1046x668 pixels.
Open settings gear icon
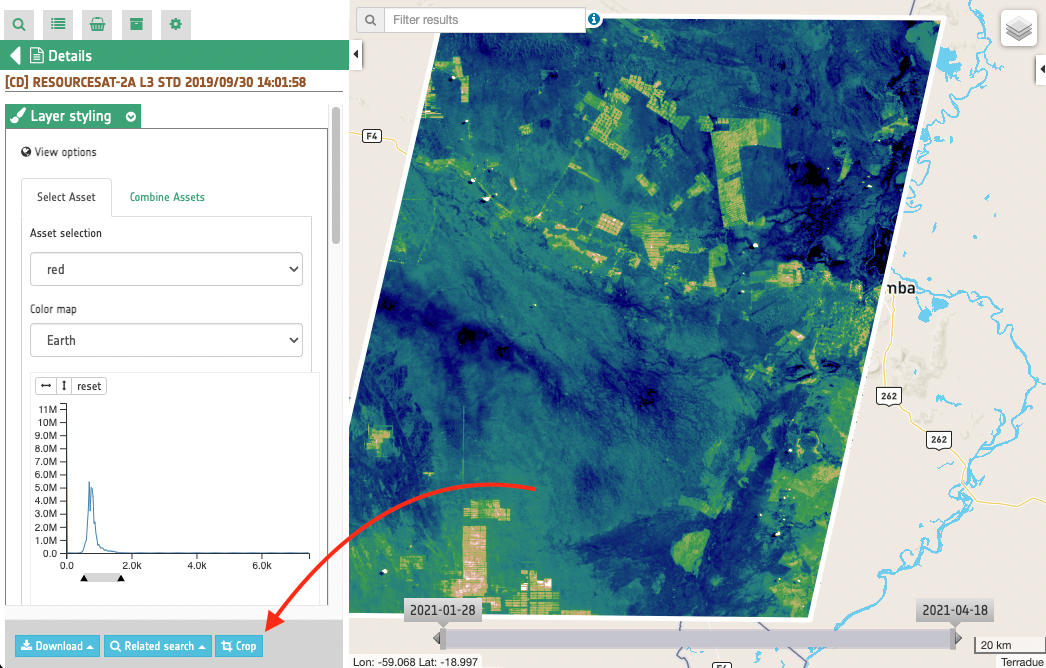pyautogui.click(x=175, y=23)
